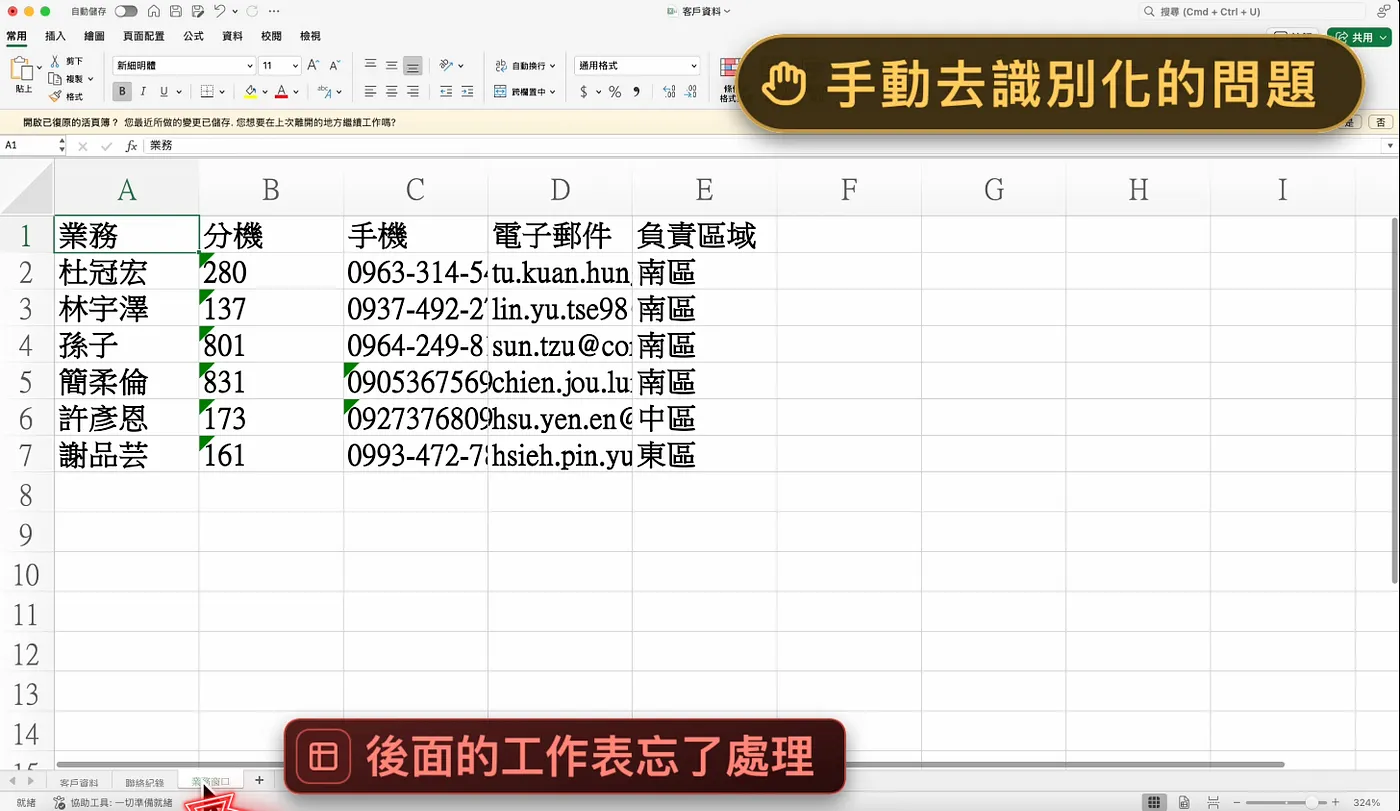Screen dimensions: 1400x811
Task: Click the 共用 share button
Action: coord(1359,37)
